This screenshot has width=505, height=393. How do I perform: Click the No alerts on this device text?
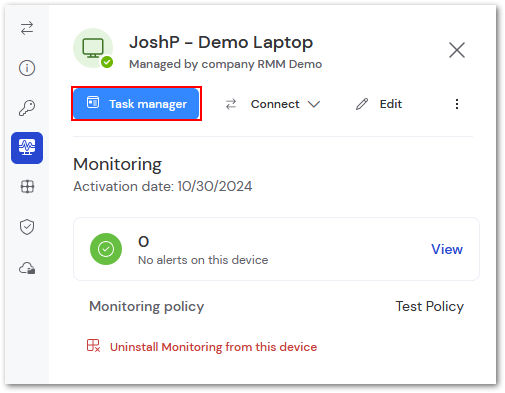click(203, 260)
